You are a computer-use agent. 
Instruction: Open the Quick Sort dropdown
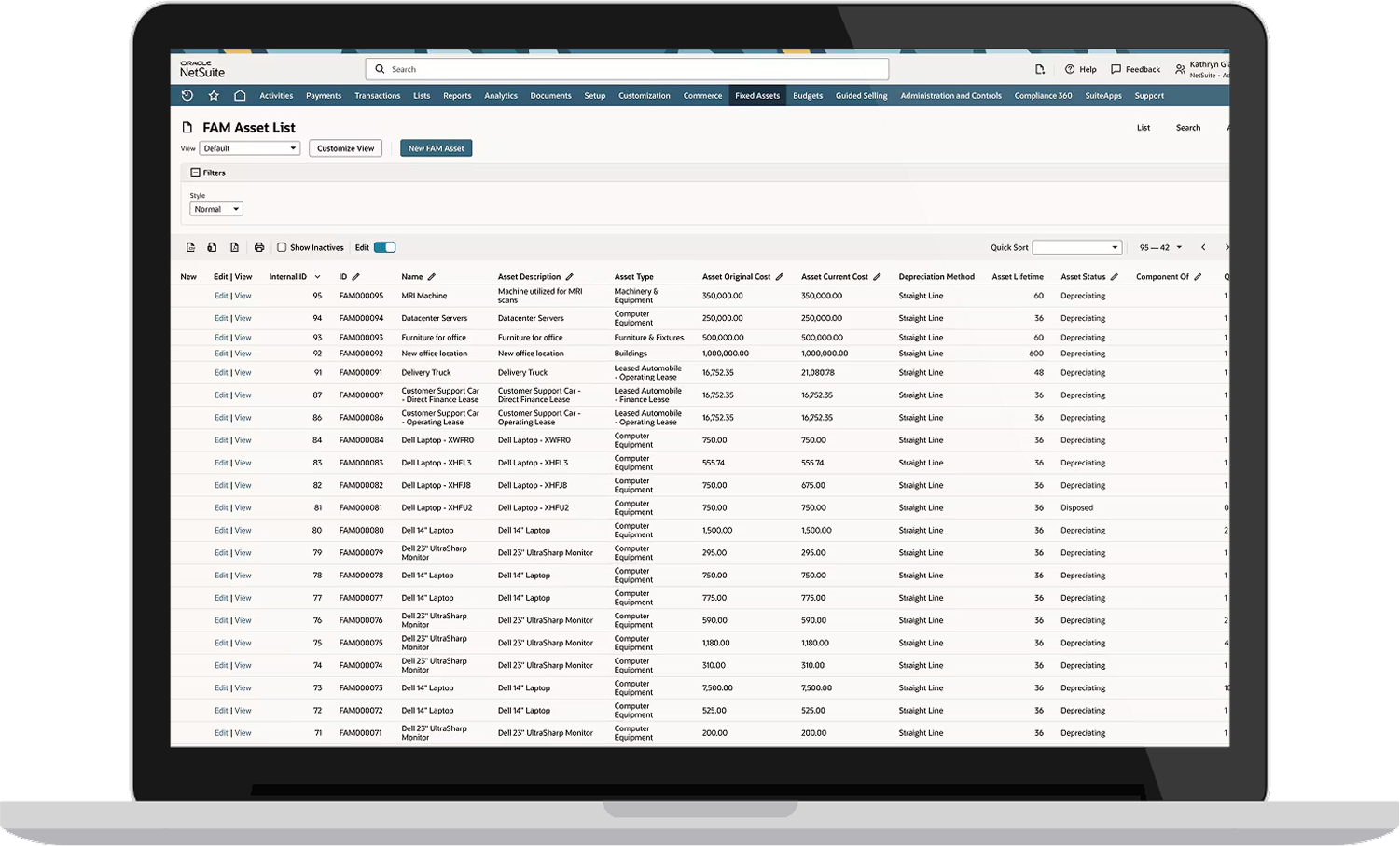click(x=1077, y=247)
